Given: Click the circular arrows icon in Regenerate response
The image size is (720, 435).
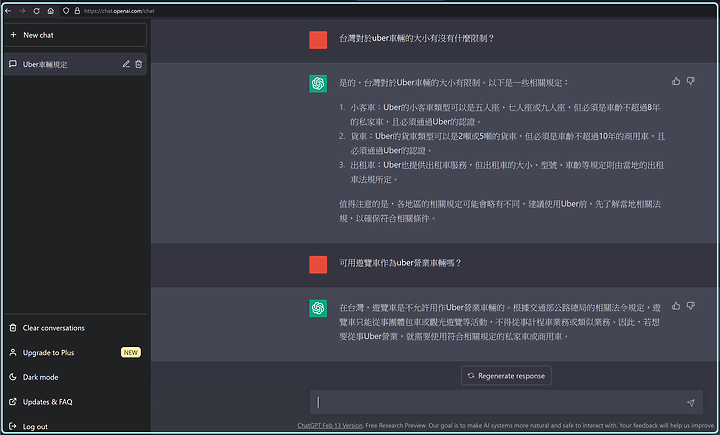Looking at the screenshot, I should click(x=471, y=376).
